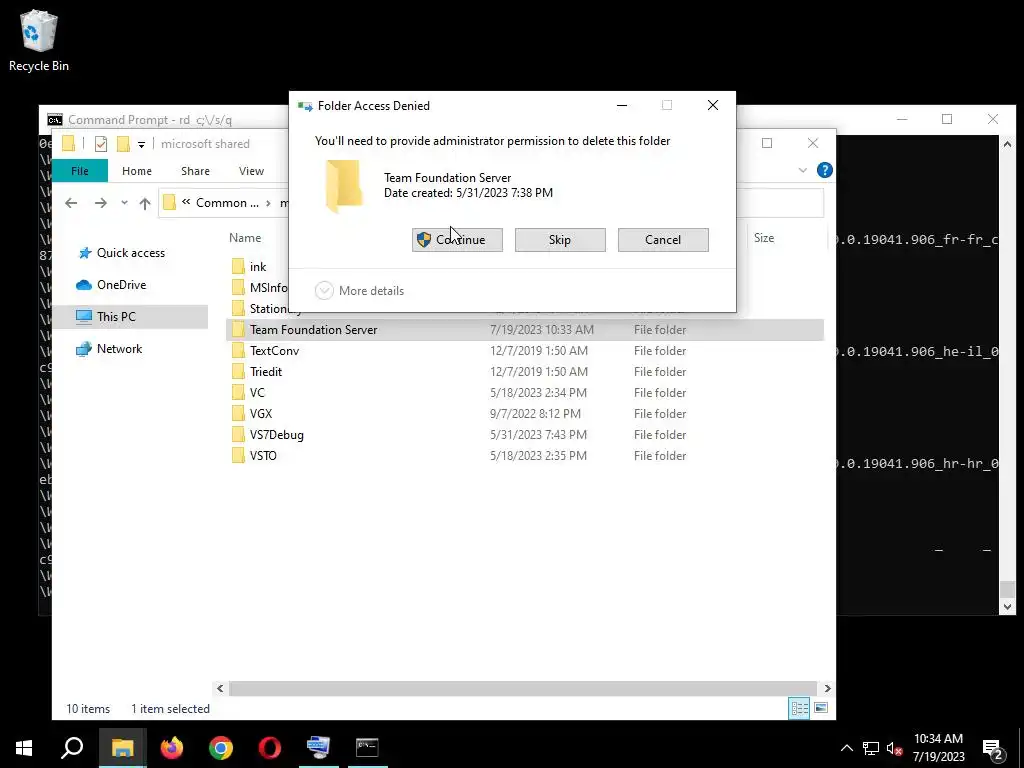1024x768 pixels.
Task: Switch to the Home ribbon tab
Action: coord(136,171)
